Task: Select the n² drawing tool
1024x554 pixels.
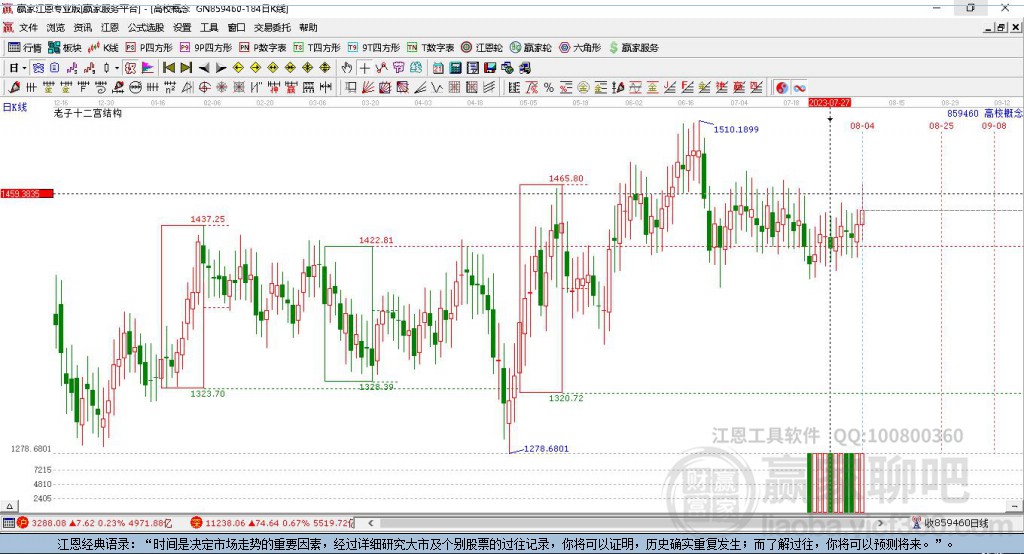Action: pos(170,88)
